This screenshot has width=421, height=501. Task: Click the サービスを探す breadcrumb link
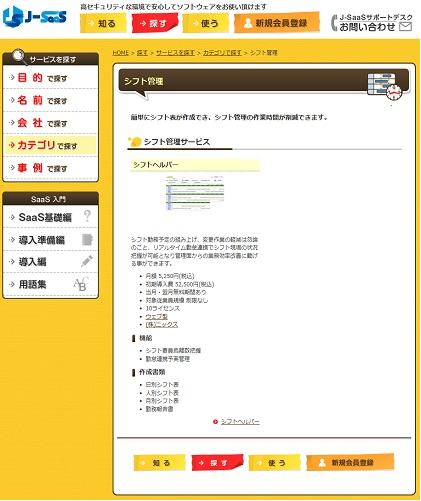click(x=175, y=53)
